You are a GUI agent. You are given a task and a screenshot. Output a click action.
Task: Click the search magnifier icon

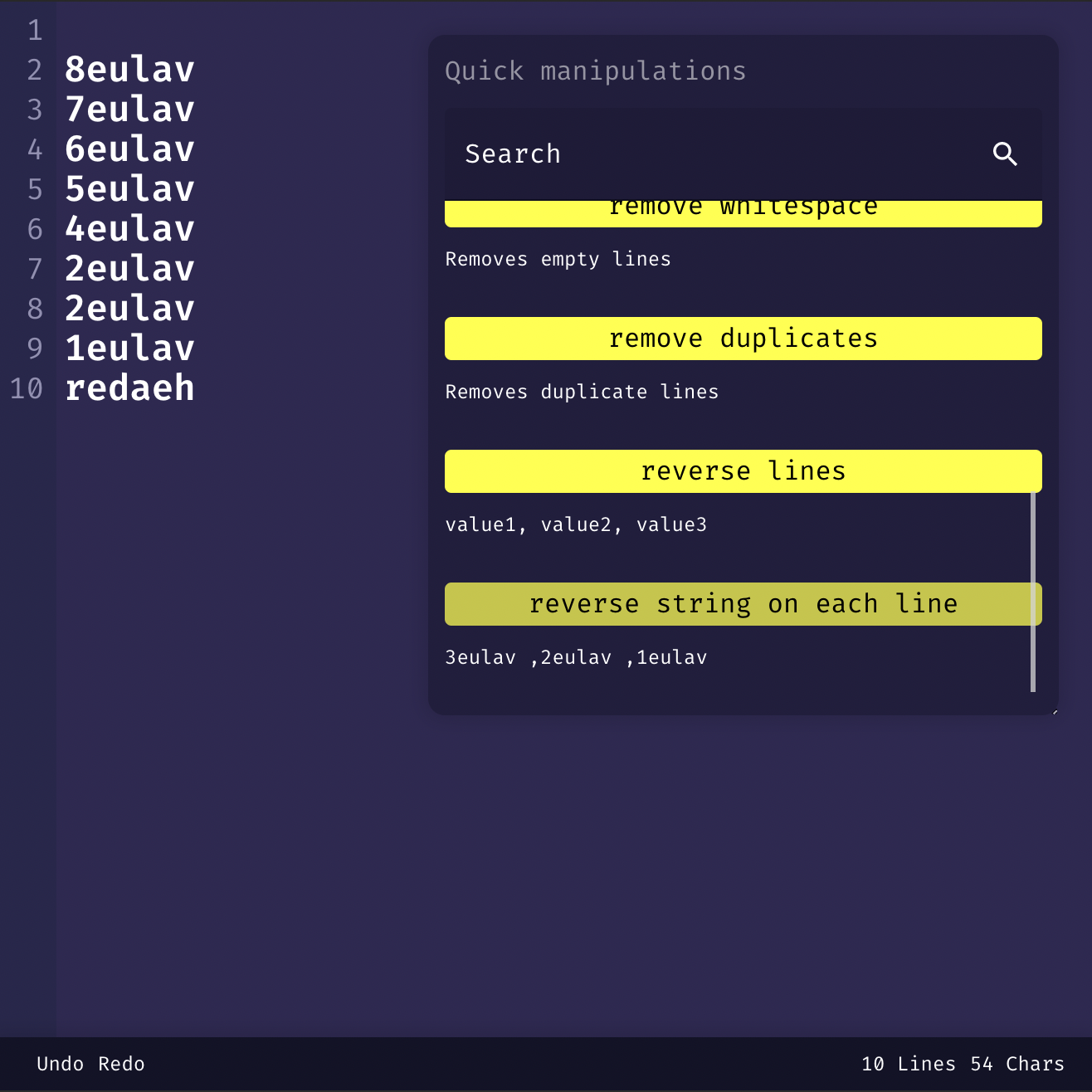pyautogui.click(x=1005, y=154)
